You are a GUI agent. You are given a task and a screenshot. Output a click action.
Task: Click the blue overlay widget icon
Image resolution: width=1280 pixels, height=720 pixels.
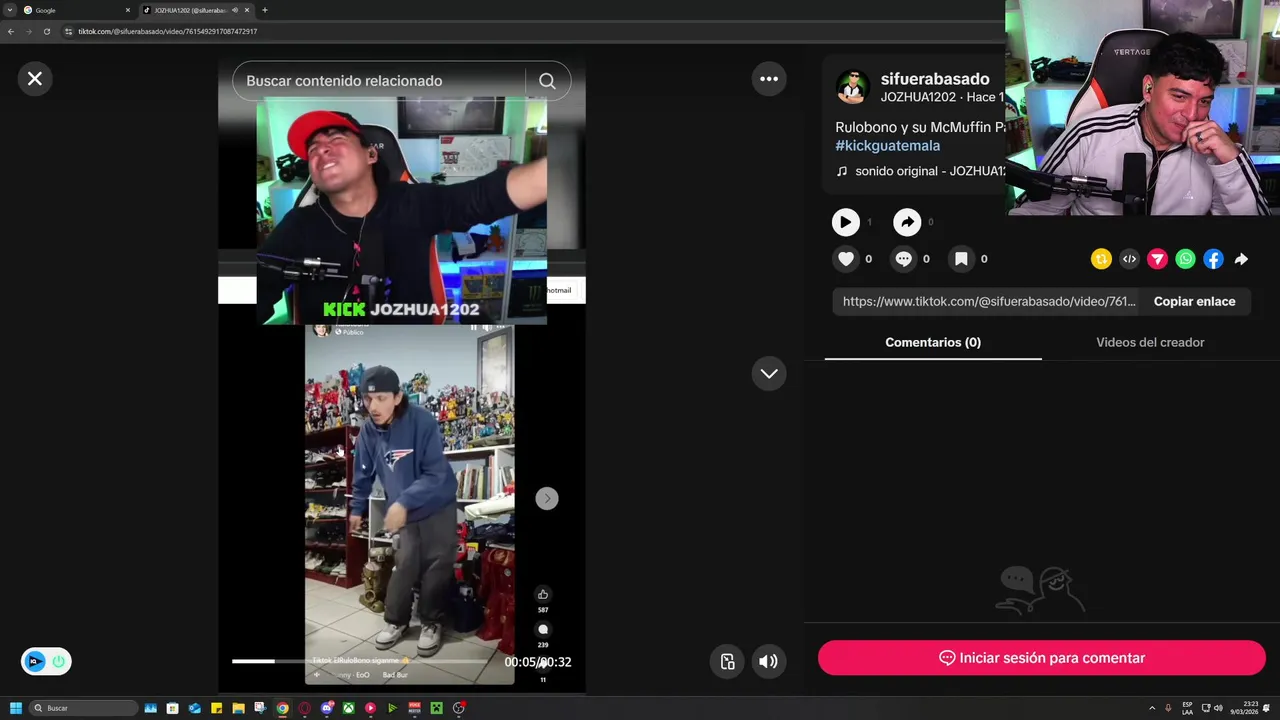click(35, 661)
